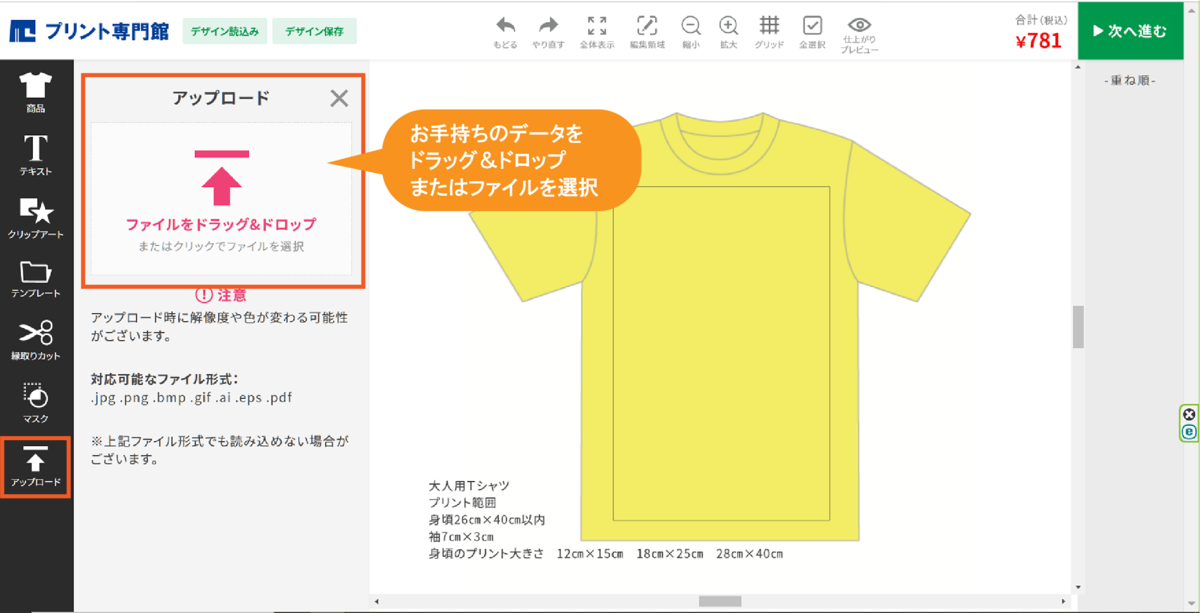1200x613 pixels.
Task: Click the 大人用Tシャツ label
Action: [469, 486]
